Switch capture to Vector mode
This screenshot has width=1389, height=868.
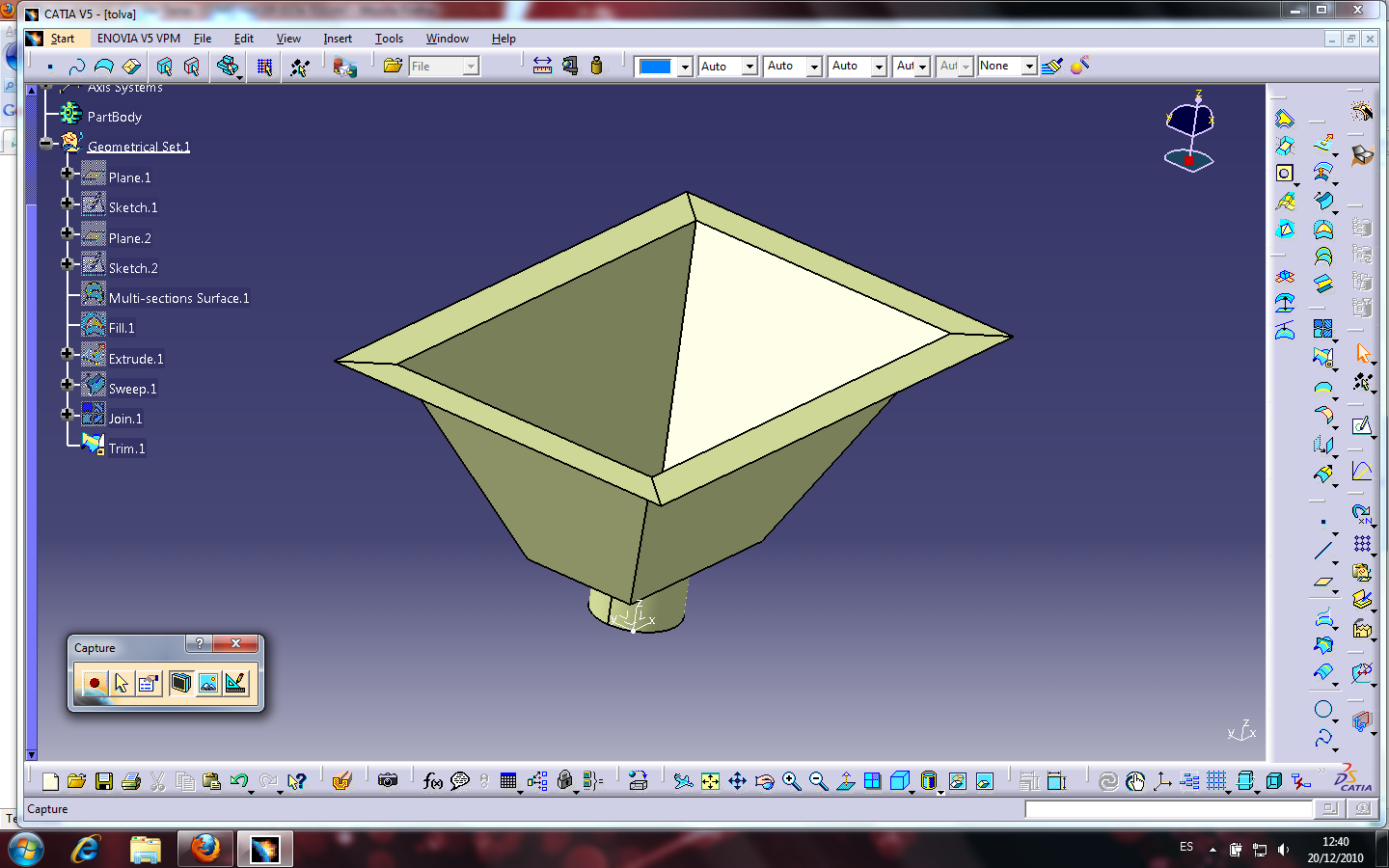point(235,684)
